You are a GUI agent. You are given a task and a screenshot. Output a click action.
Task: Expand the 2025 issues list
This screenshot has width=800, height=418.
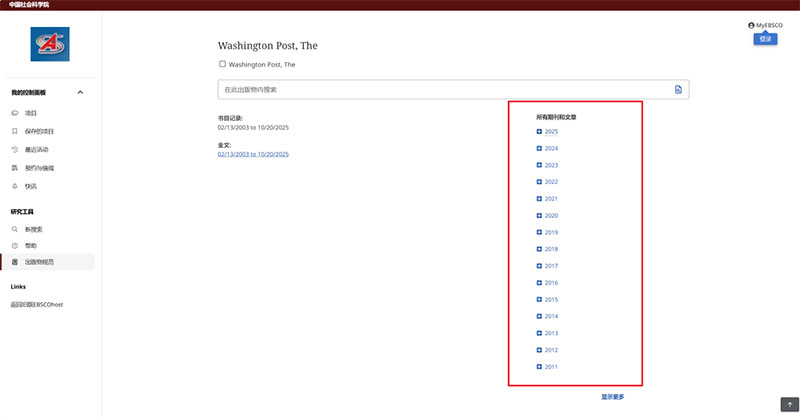(x=540, y=132)
